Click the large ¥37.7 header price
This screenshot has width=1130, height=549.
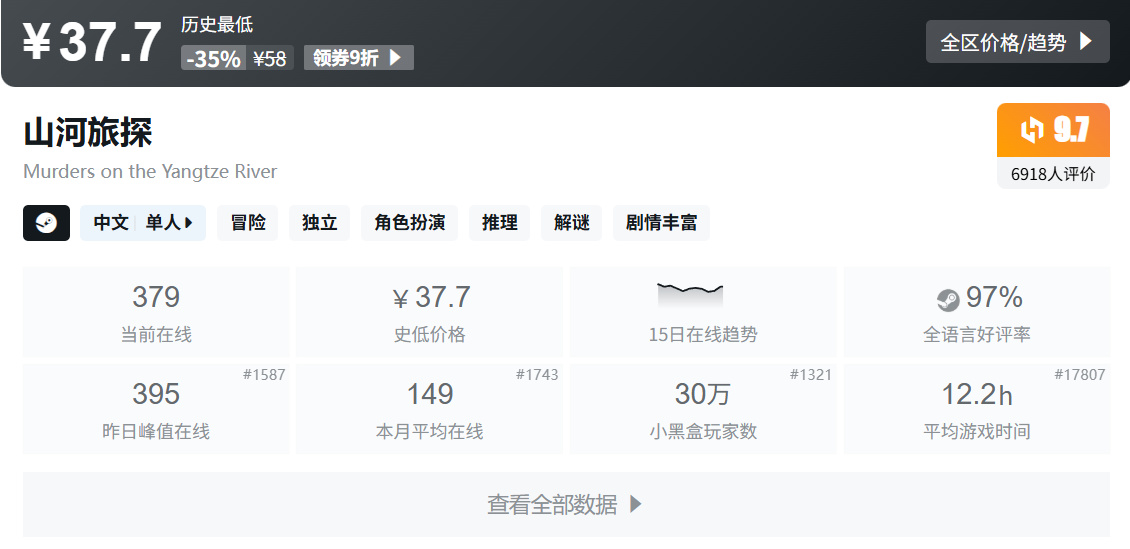click(x=92, y=43)
